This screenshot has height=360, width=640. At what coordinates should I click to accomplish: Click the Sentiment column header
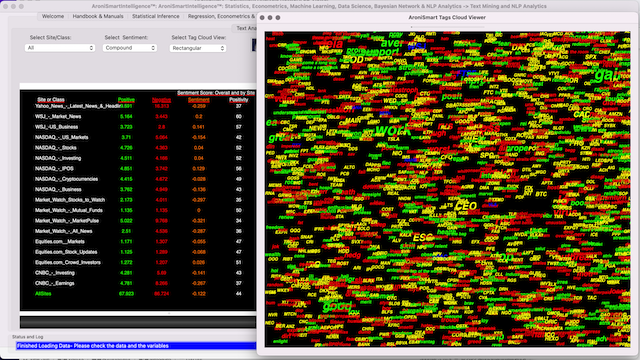tap(199, 100)
